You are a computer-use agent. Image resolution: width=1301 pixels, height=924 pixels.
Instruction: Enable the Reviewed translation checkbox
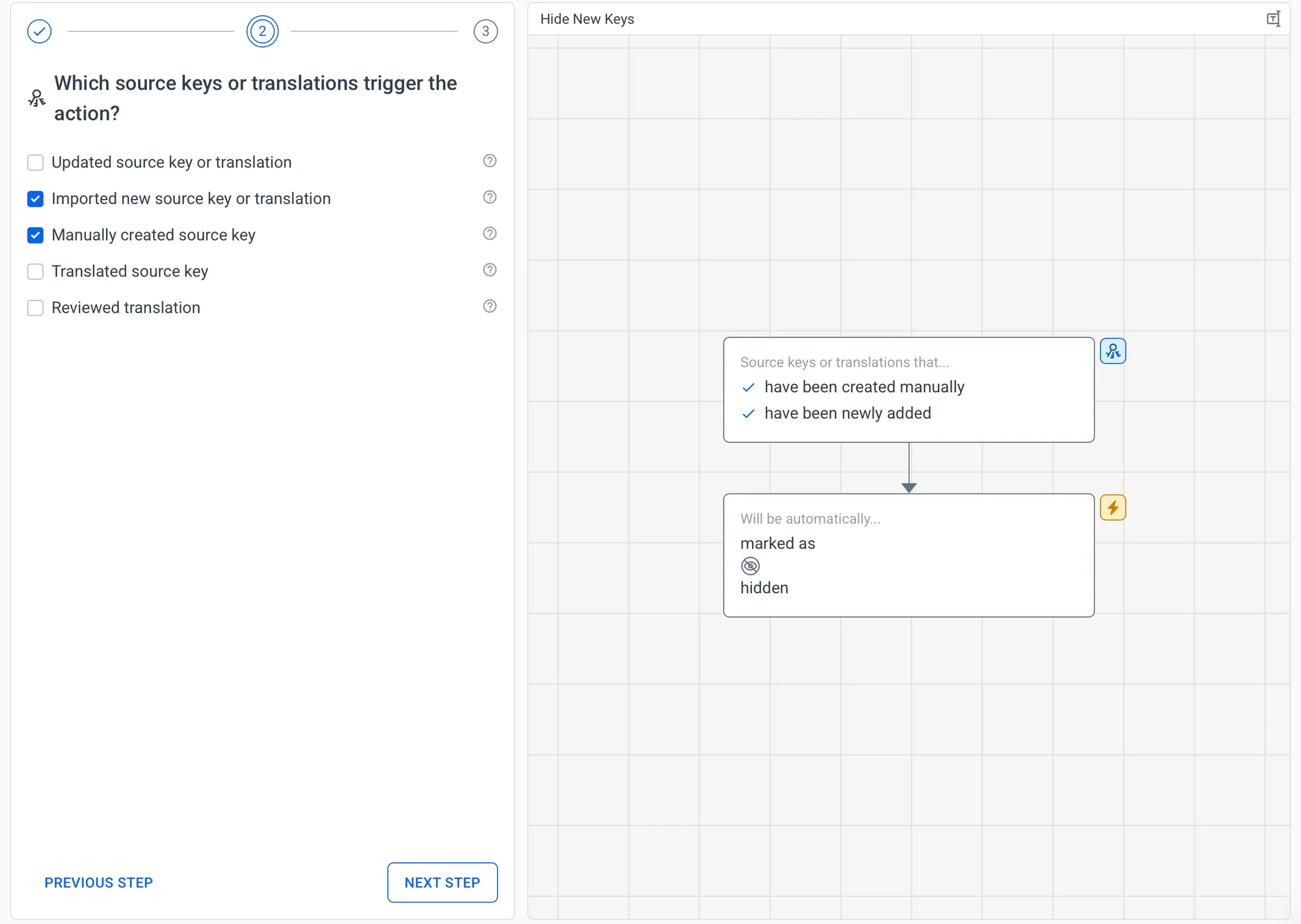tap(36, 308)
